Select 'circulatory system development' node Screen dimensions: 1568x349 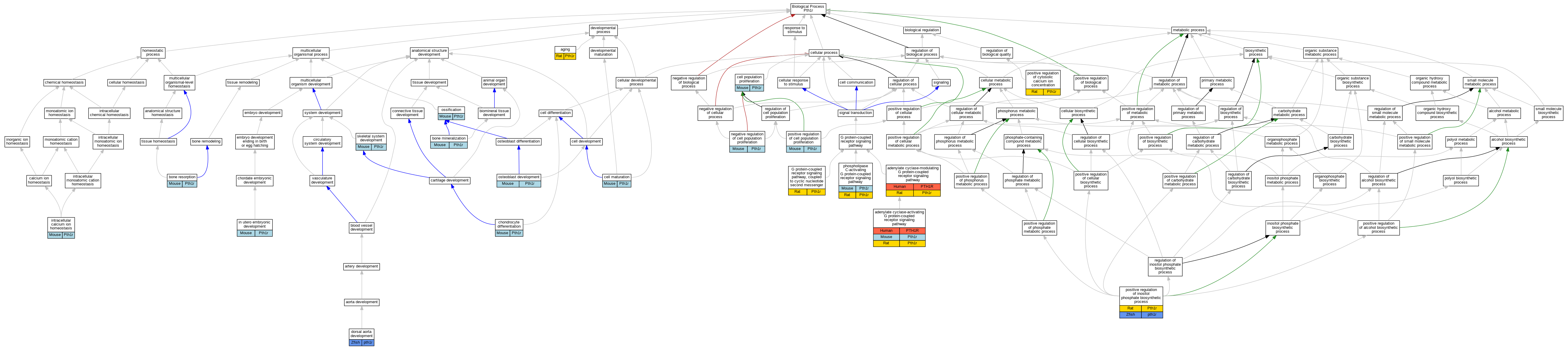coord(322,141)
